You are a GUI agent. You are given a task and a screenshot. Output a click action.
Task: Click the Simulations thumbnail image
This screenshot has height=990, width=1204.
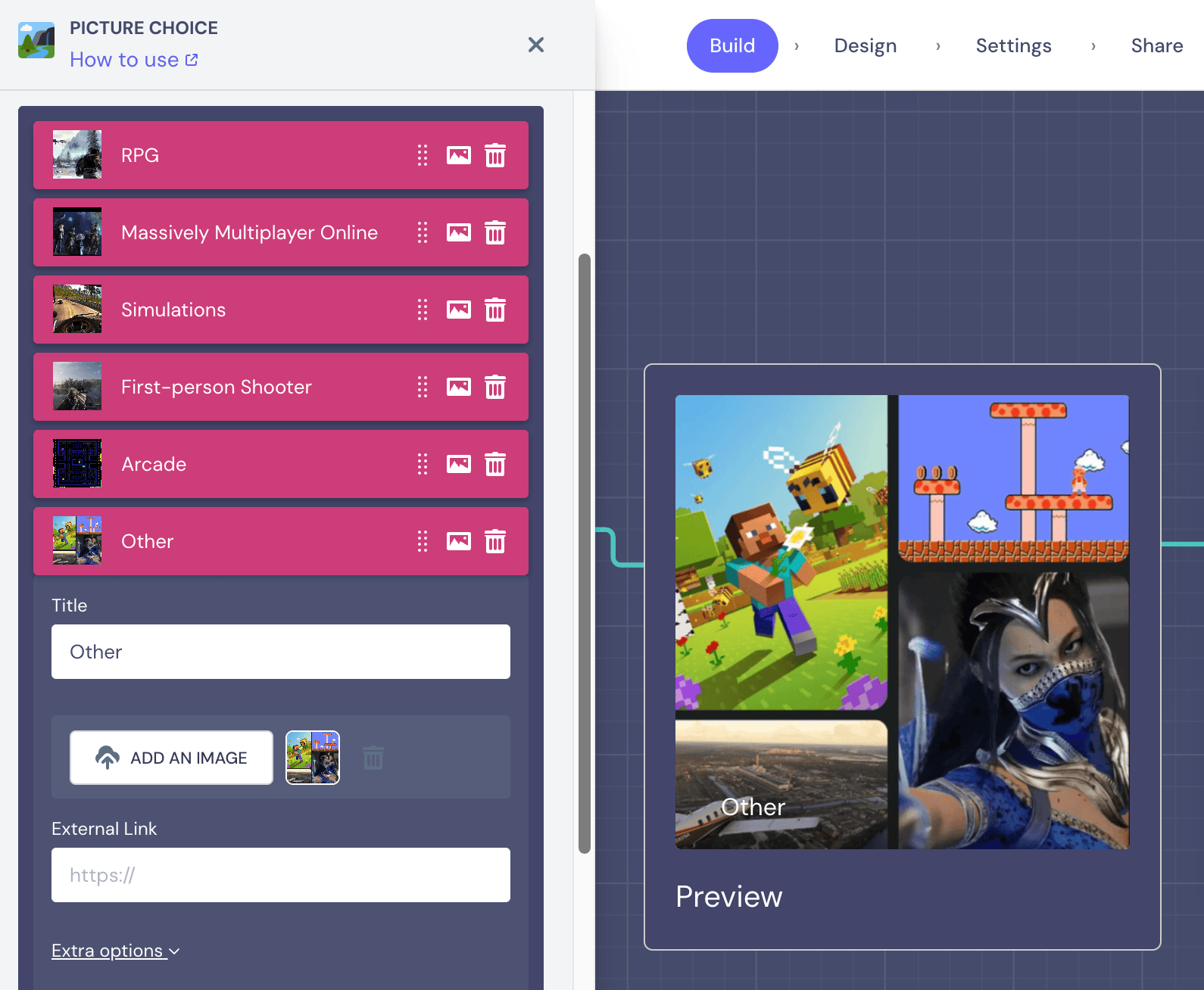point(77,309)
